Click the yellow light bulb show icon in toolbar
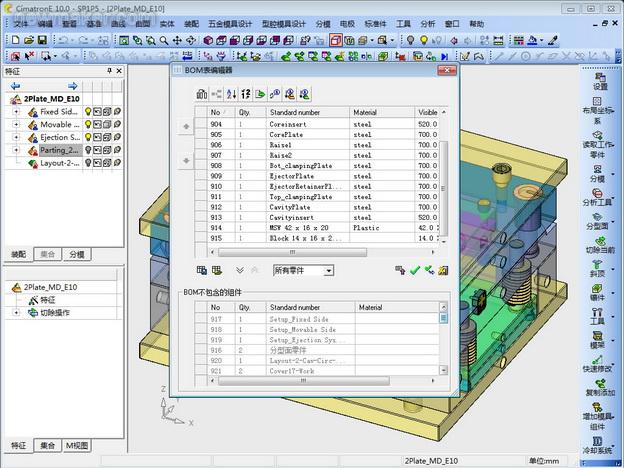The height and width of the screenshot is (468, 624). (424, 40)
